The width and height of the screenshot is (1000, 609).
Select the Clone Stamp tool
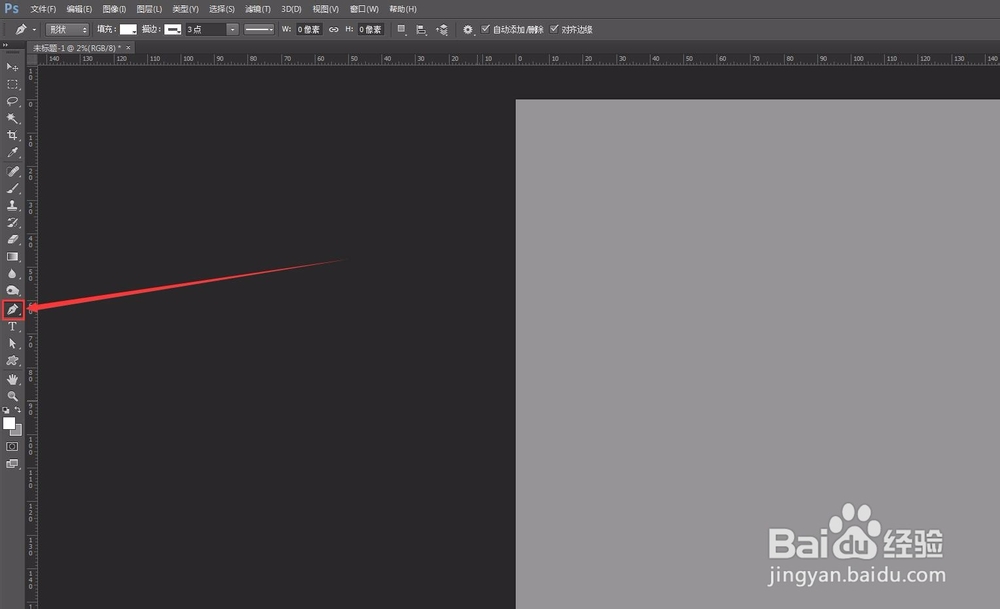click(12, 205)
